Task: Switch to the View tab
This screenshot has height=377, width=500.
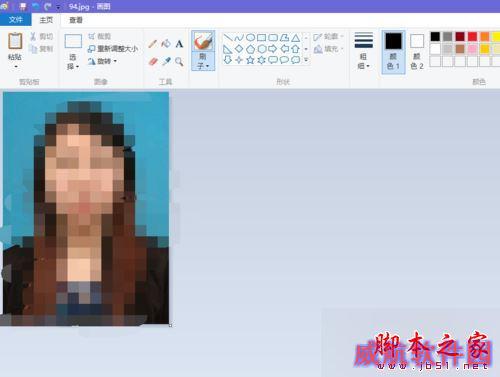Action: [76, 20]
